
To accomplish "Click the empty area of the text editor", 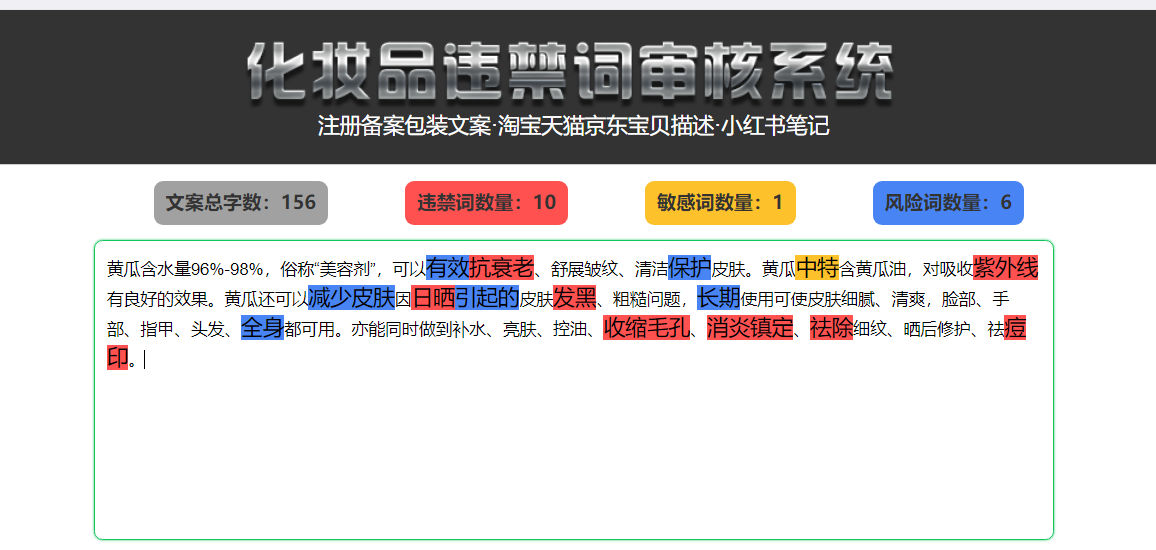I will click(573, 450).
